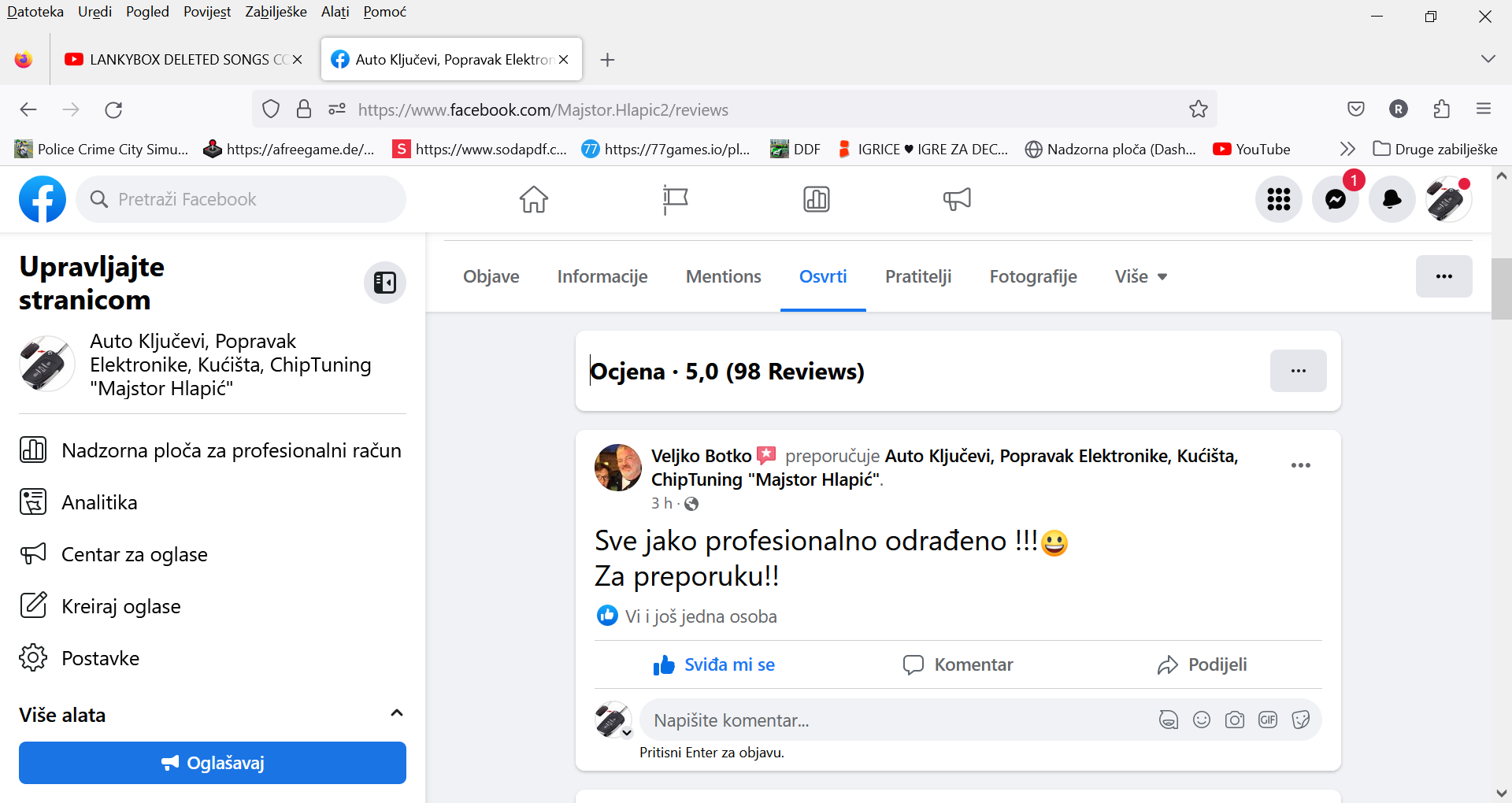1512x803 pixels.
Task: Click the page scrollbar thumb
Action: [1501, 288]
